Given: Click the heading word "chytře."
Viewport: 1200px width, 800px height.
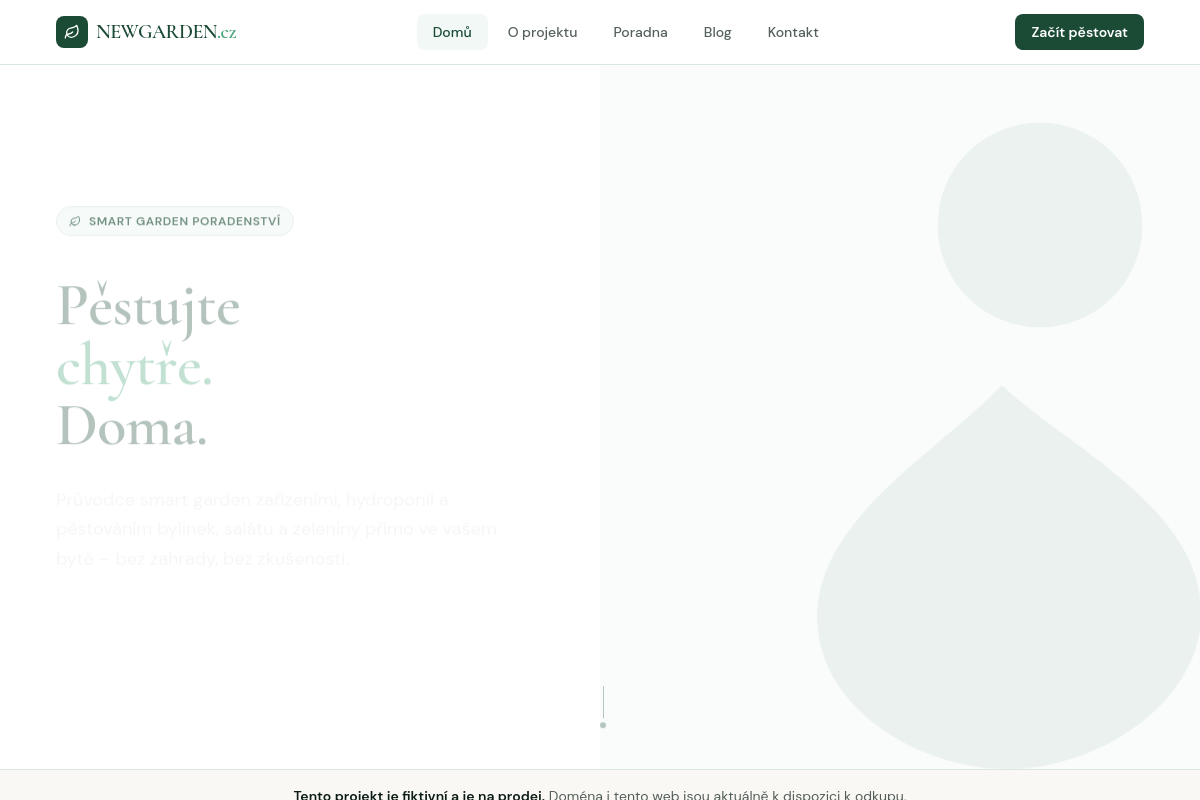Looking at the screenshot, I should pos(135,367).
